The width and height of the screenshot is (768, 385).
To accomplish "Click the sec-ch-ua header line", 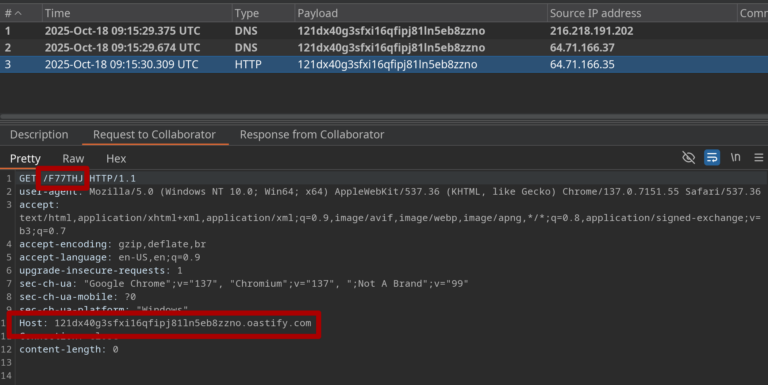I will pyautogui.click(x=244, y=284).
